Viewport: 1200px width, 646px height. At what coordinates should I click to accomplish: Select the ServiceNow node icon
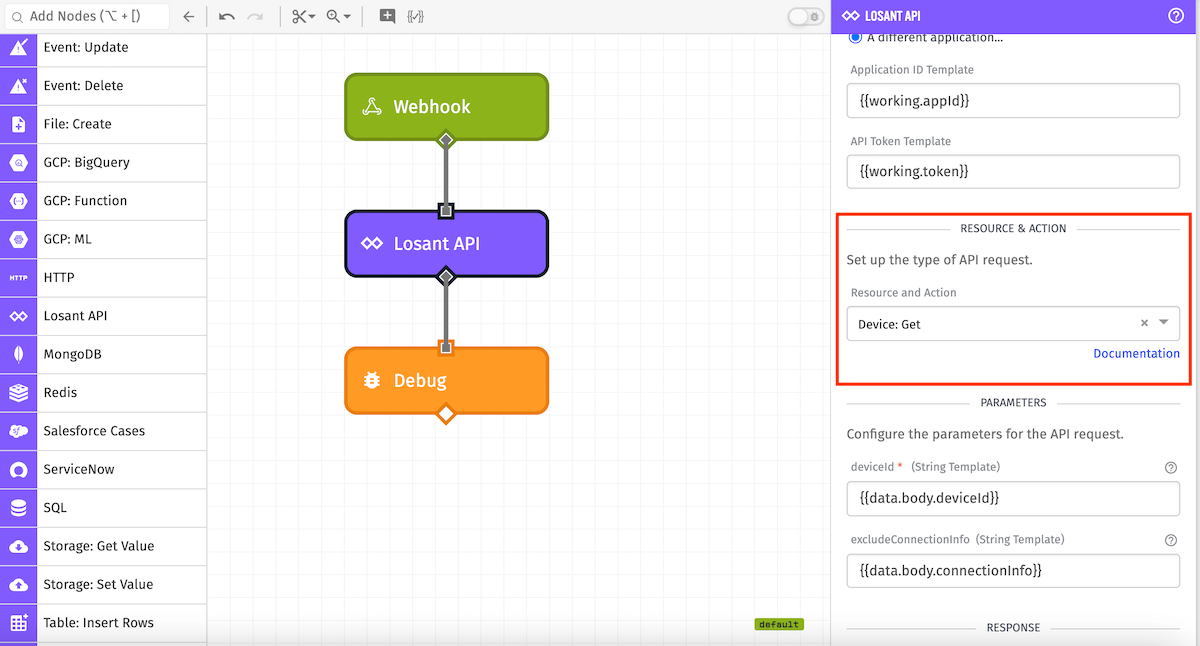click(18, 469)
